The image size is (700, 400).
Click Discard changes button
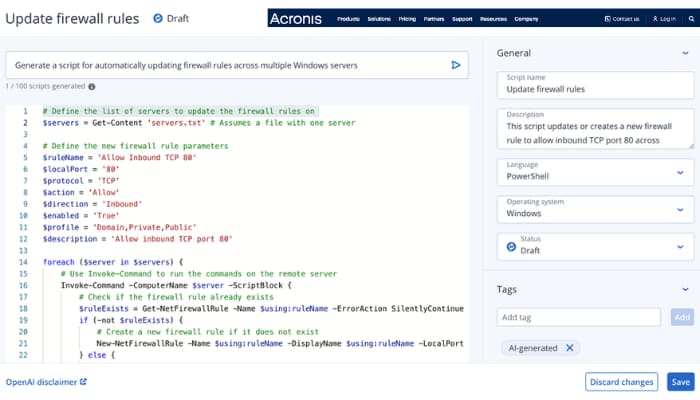click(621, 382)
